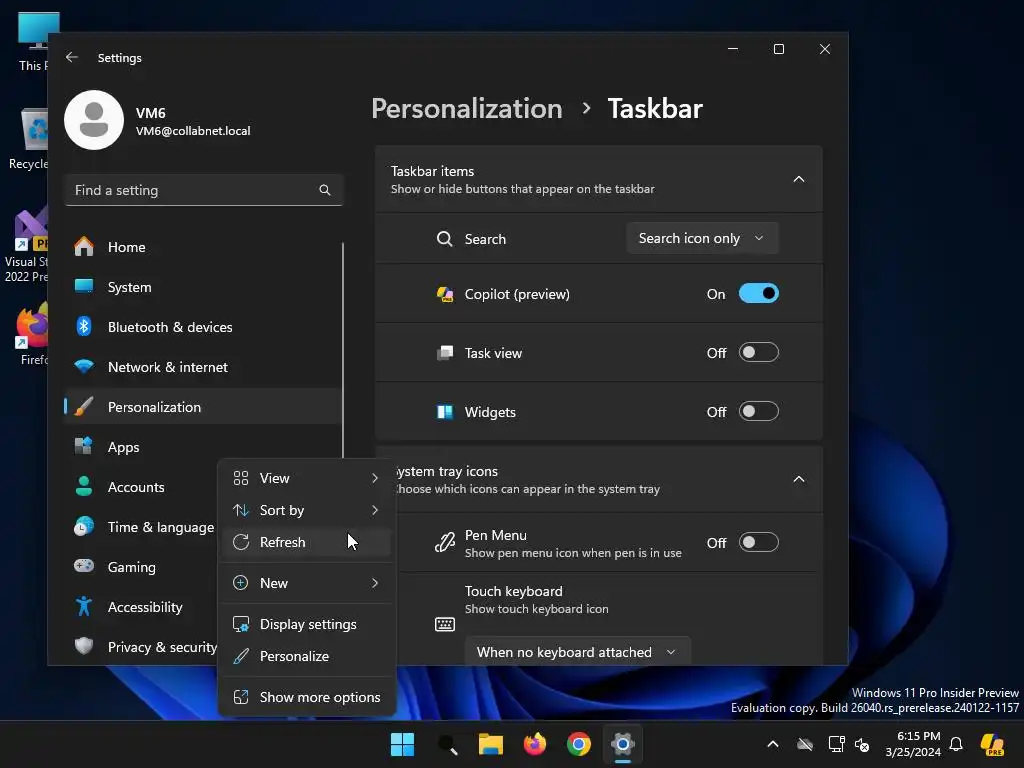This screenshot has width=1024, height=768.
Task: Click the Copilot icon in the Taskbar items list
Action: [445, 294]
